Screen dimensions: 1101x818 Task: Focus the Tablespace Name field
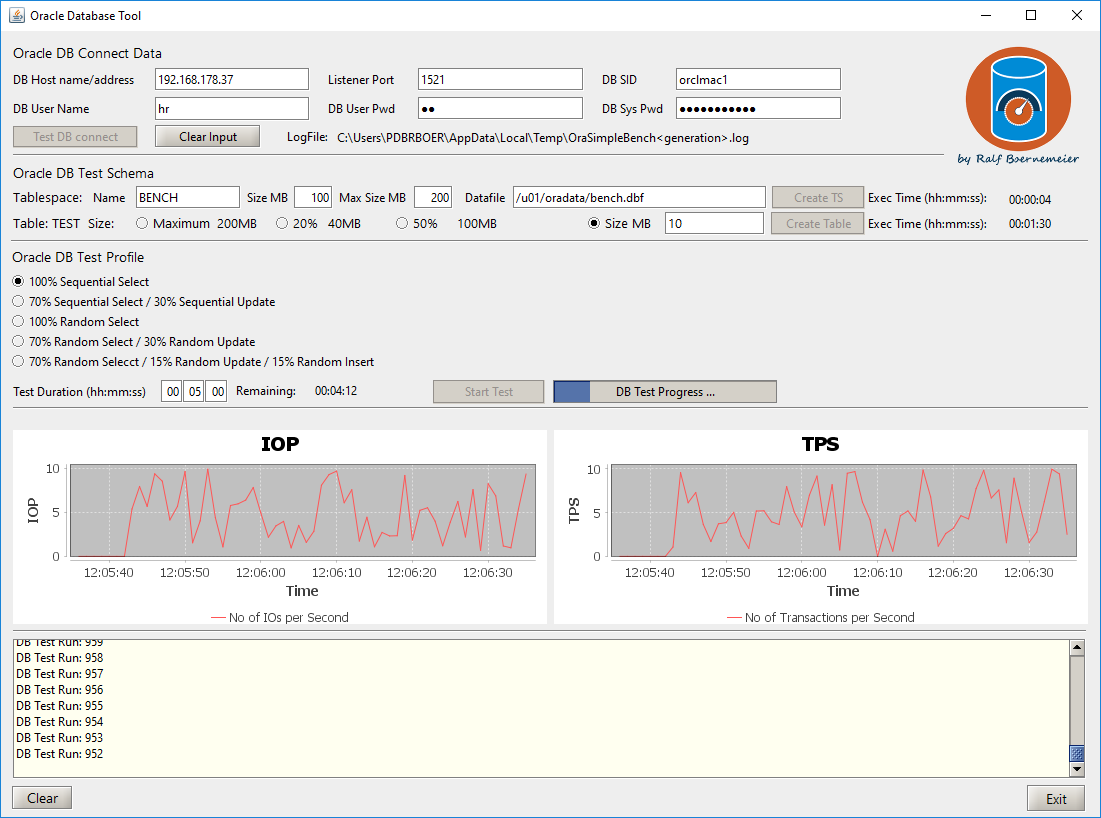187,197
